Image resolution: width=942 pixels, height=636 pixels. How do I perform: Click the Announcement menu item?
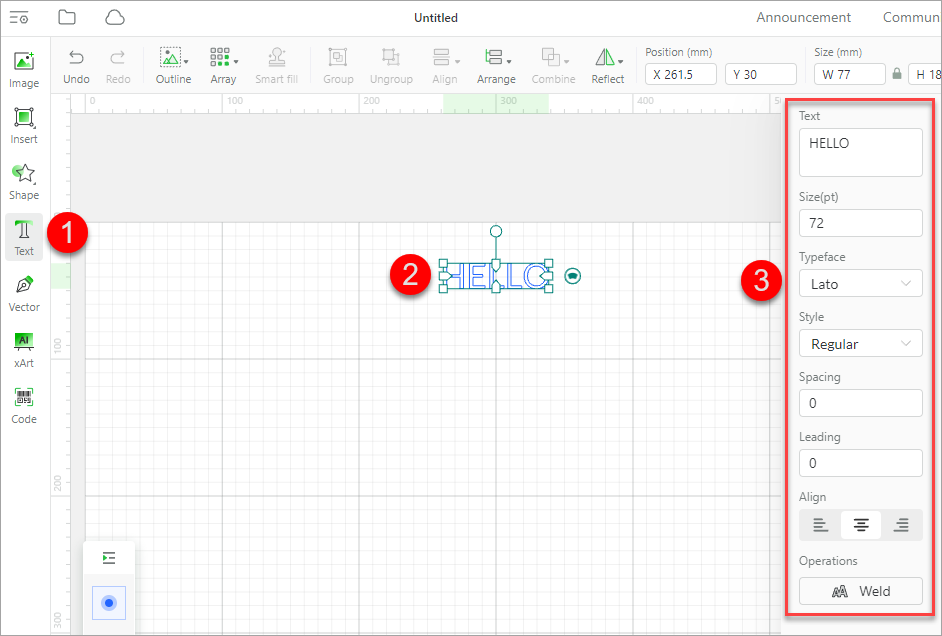(x=803, y=17)
